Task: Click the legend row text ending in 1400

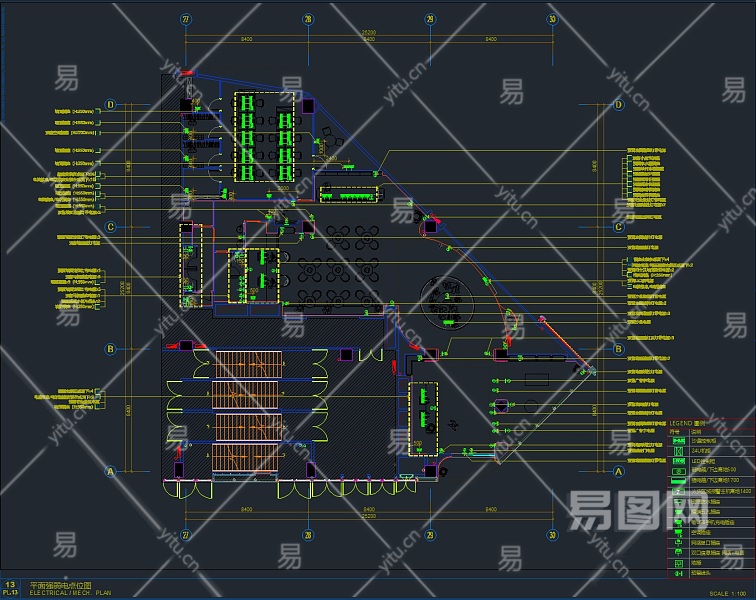Action: coord(721,491)
